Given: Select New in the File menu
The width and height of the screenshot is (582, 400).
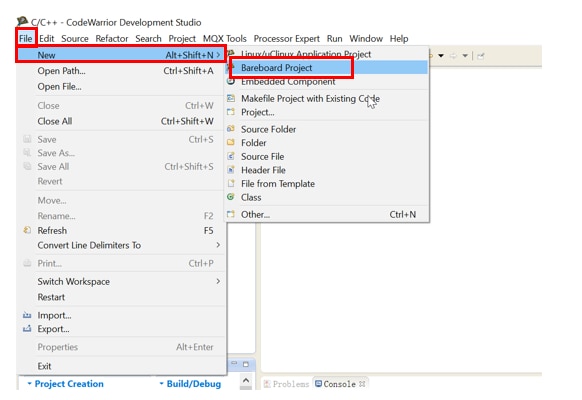Looking at the screenshot, I should [x=121, y=55].
